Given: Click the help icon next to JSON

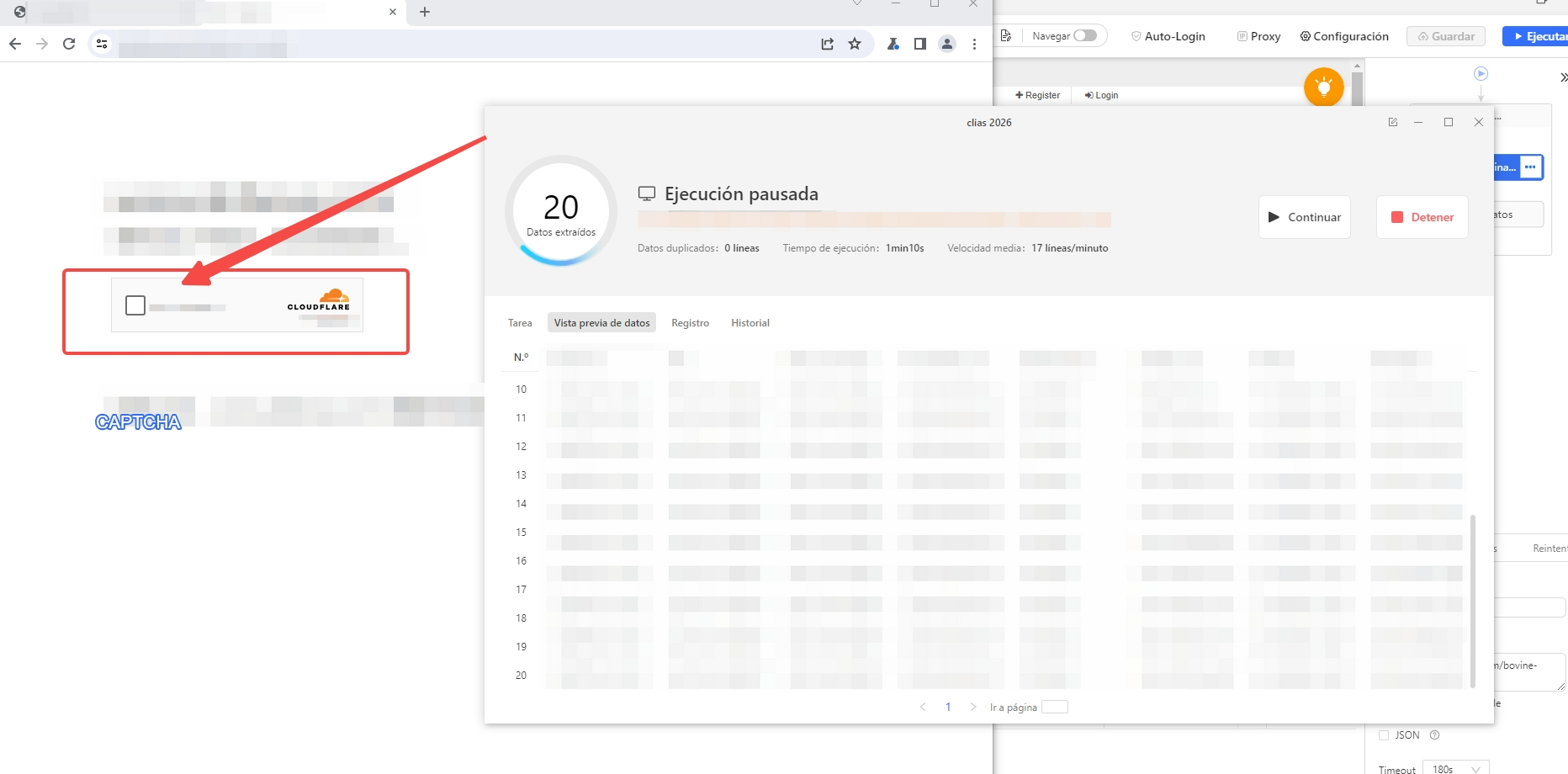Looking at the screenshot, I should coord(1435,735).
